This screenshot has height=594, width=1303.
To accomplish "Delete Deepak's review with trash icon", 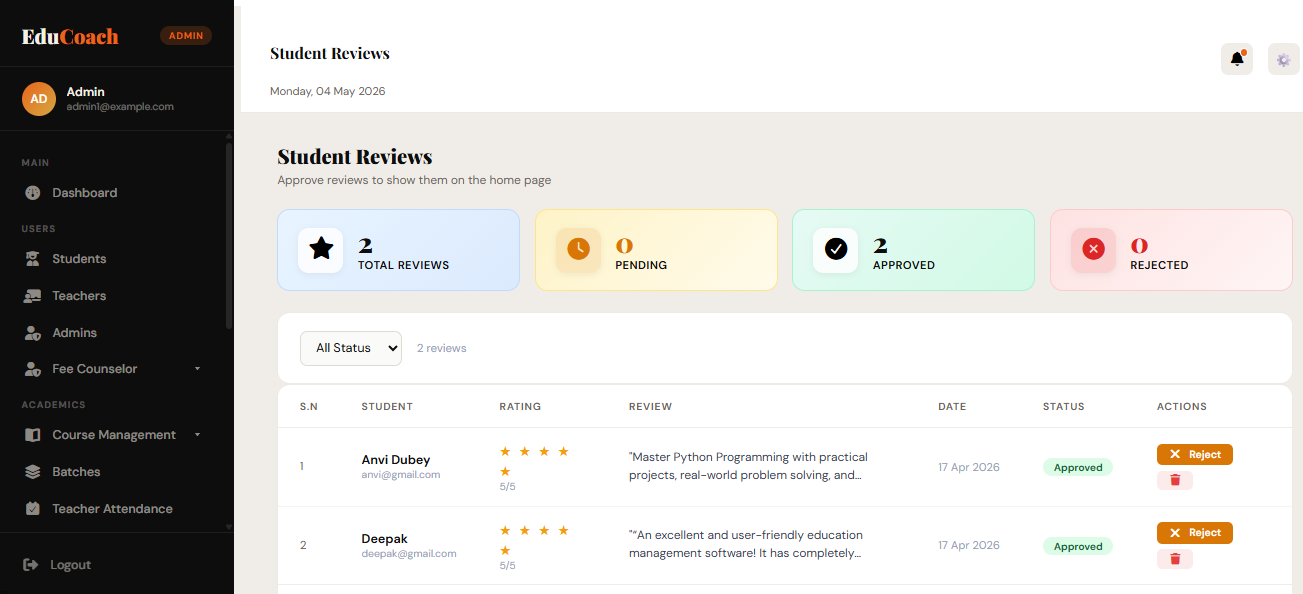I will click(x=1175, y=559).
